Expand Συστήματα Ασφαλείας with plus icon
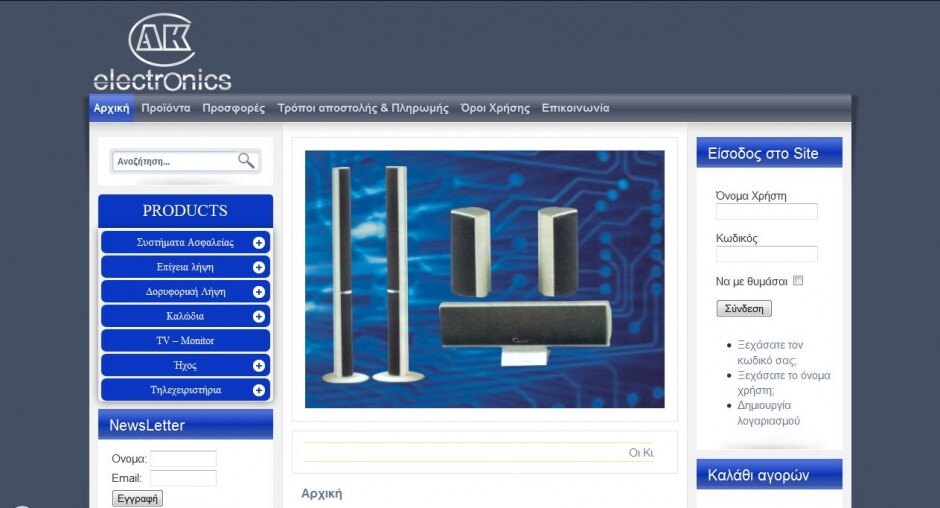 (x=259, y=243)
